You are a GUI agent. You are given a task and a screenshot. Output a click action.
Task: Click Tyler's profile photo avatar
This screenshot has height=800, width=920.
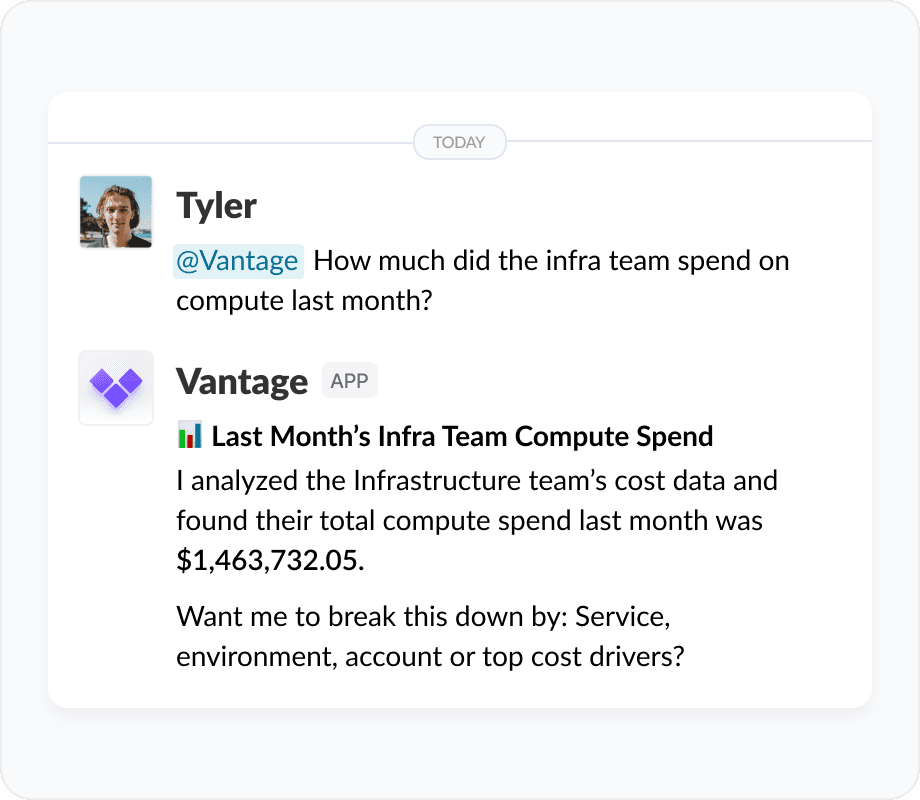[x=116, y=212]
